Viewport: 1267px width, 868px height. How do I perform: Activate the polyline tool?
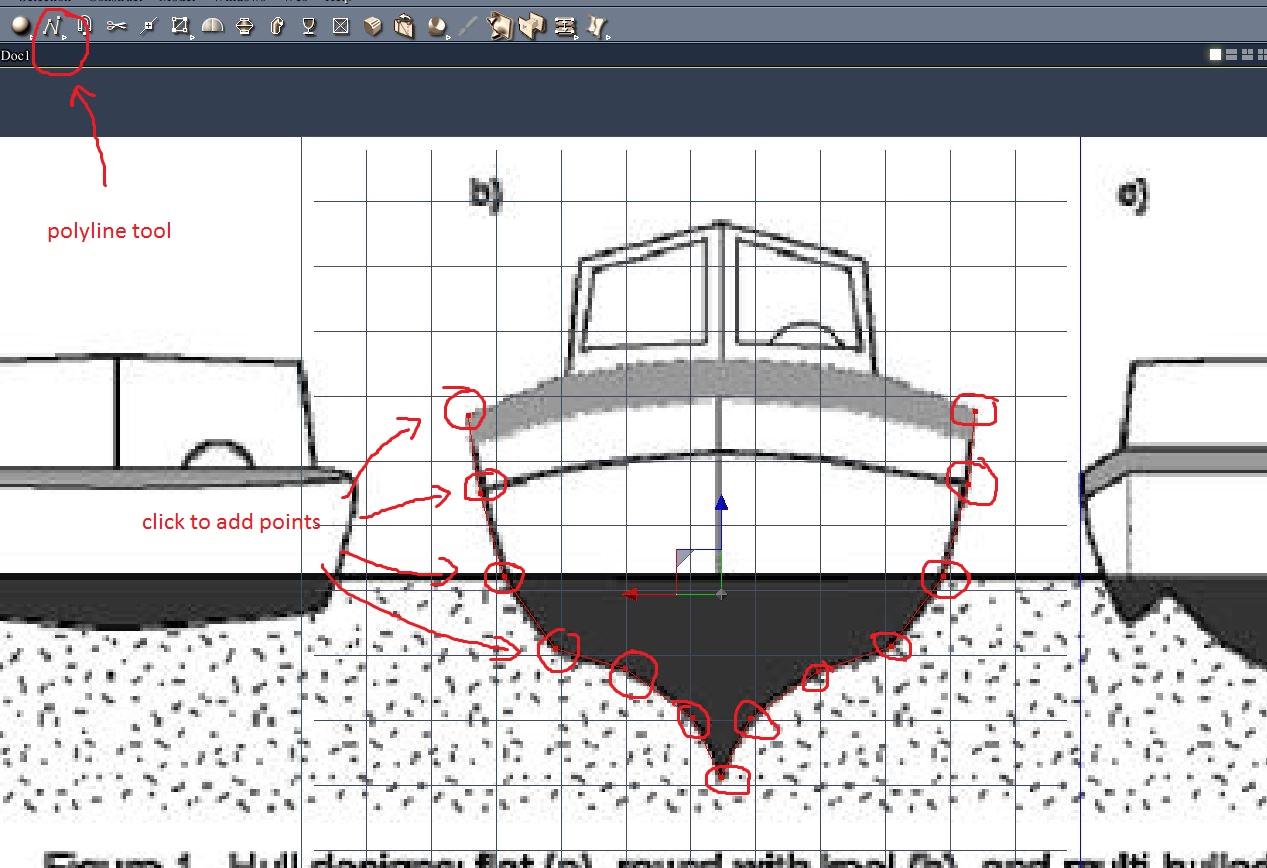[x=51, y=26]
